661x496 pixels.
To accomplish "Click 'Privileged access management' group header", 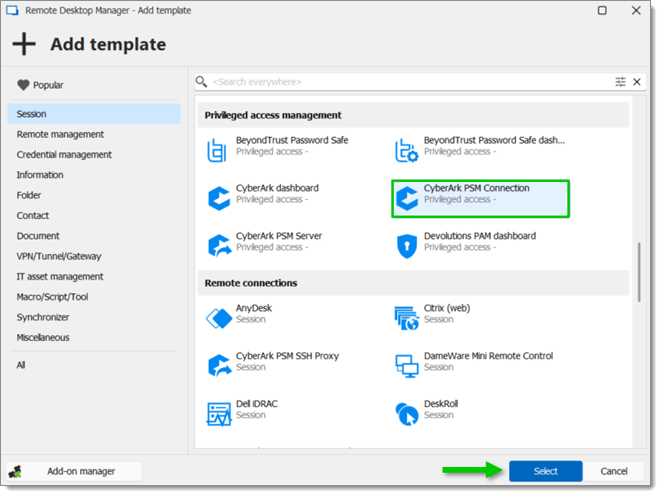I will click(x=413, y=115).
